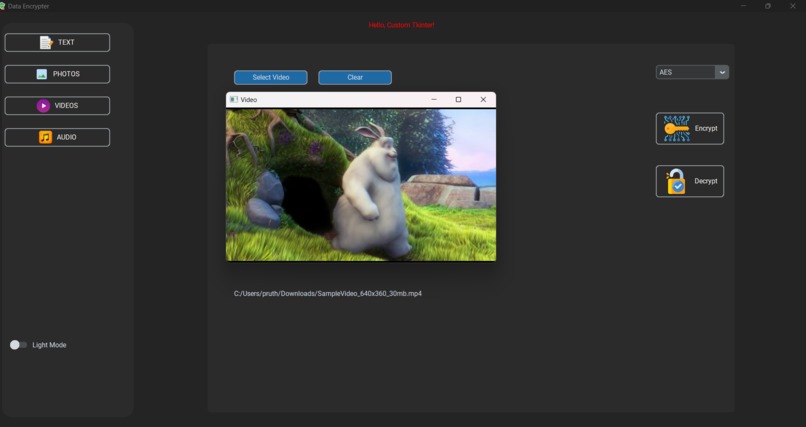Image resolution: width=806 pixels, height=427 pixels.
Task: Click the Video preview frame with rabbit
Action: click(x=361, y=185)
